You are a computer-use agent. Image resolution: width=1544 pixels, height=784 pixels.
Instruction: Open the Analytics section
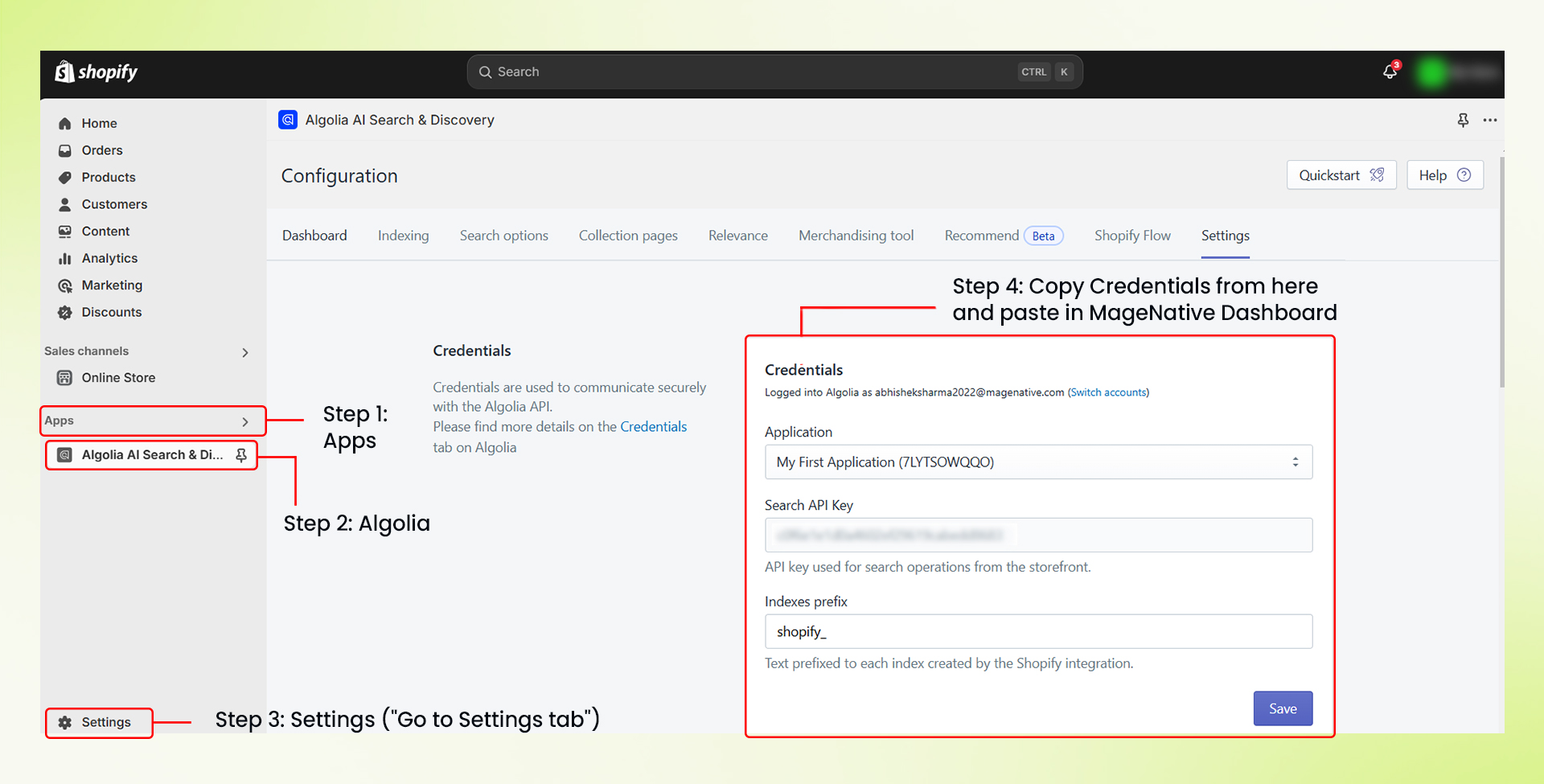click(109, 258)
